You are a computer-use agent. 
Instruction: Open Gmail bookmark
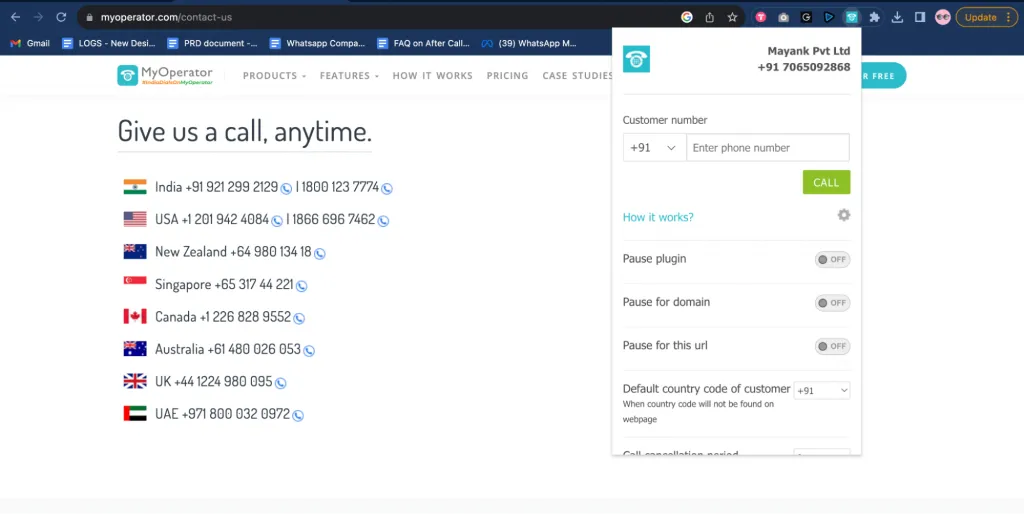coord(30,43)
